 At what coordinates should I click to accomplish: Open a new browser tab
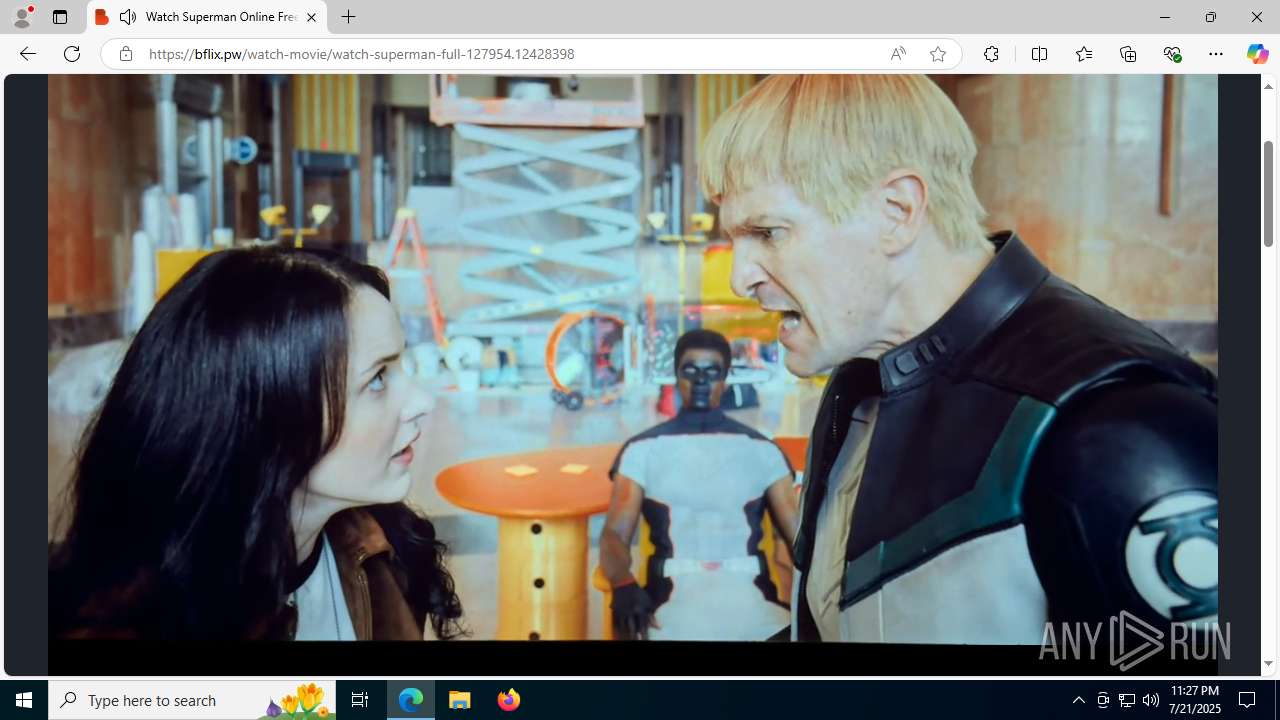pyautogui.click(x=348, y=17)
